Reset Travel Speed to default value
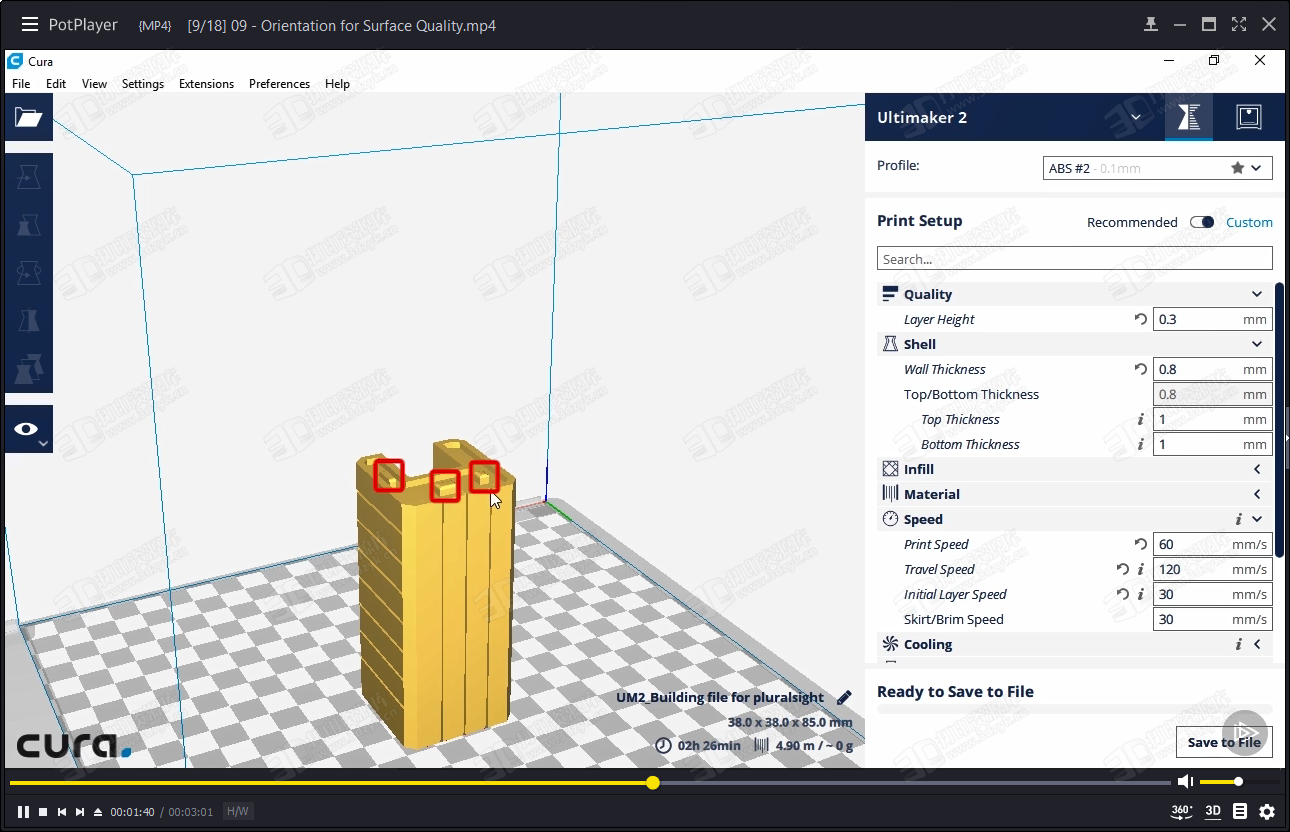This screenshot has width=1290, height=832. click(1123, 569)
